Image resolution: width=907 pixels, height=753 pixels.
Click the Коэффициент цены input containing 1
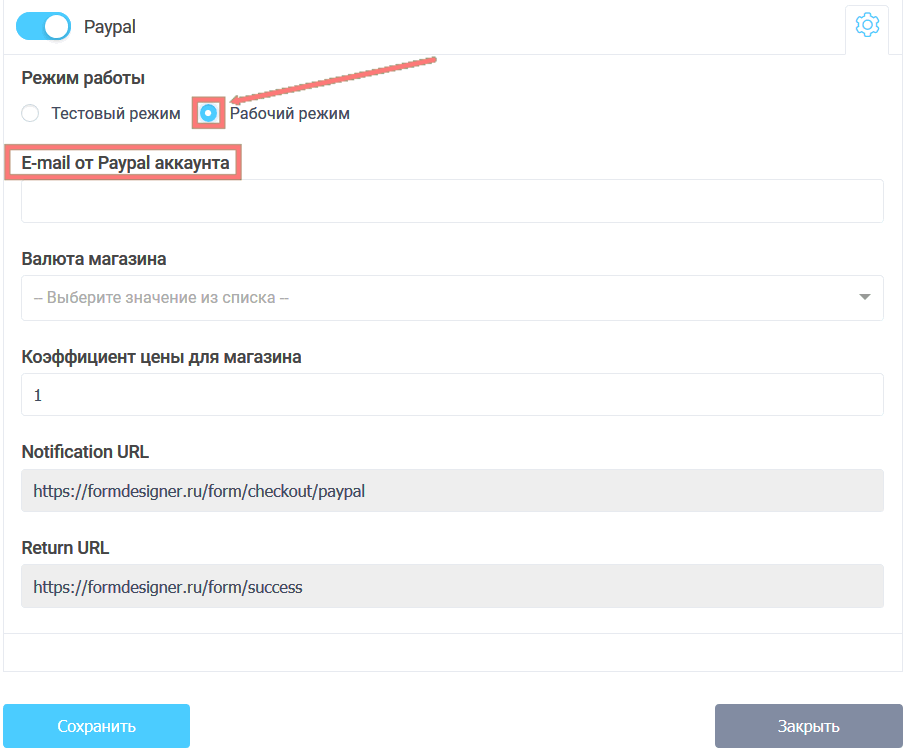click(x=452, y=395)
